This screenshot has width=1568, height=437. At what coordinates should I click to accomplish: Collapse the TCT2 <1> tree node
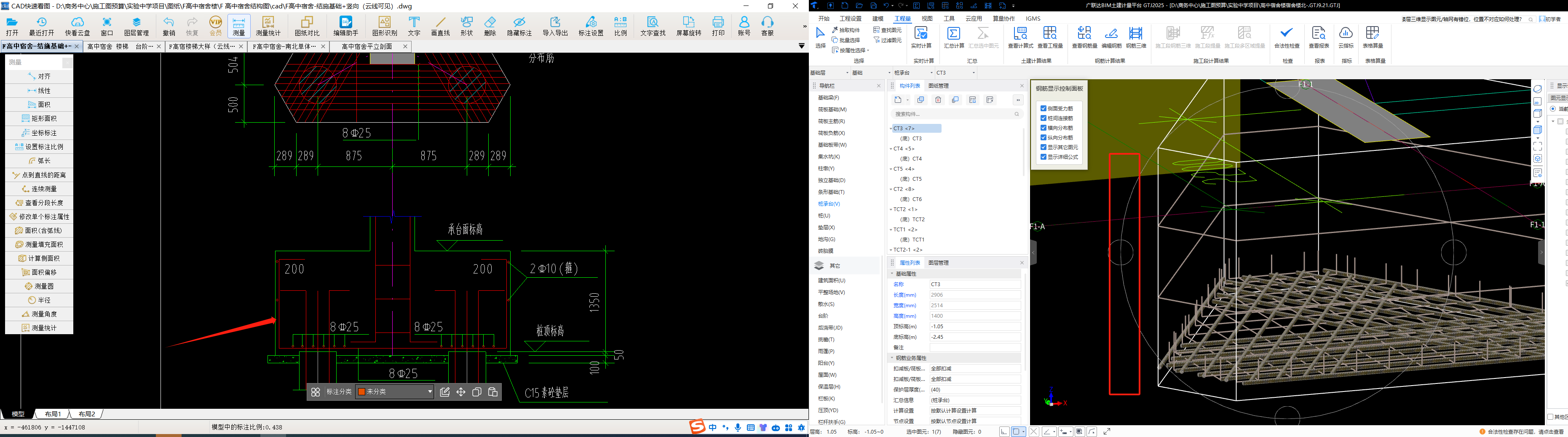tap(891, 209)
